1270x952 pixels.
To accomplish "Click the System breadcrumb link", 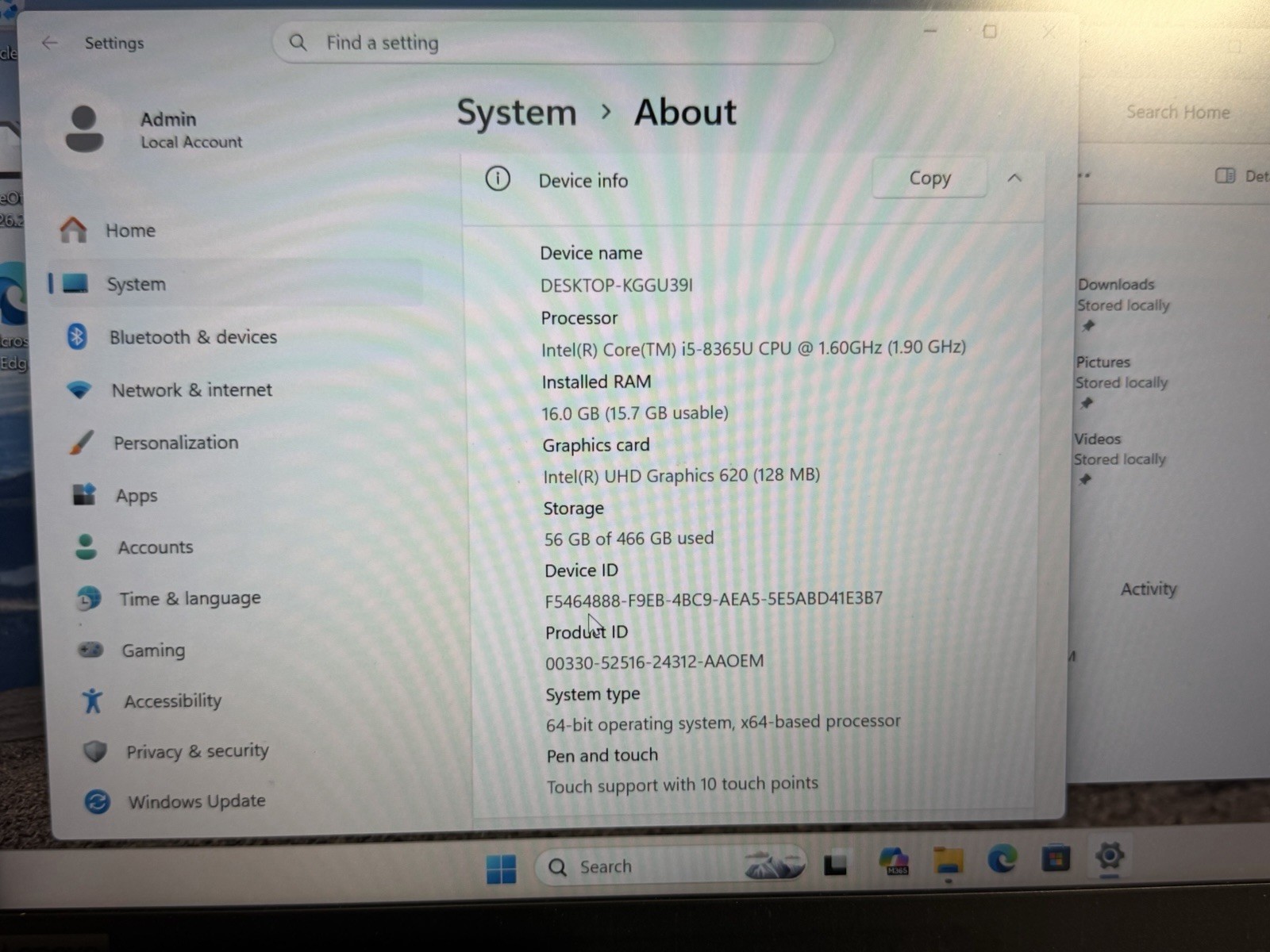I will (517, 113).
